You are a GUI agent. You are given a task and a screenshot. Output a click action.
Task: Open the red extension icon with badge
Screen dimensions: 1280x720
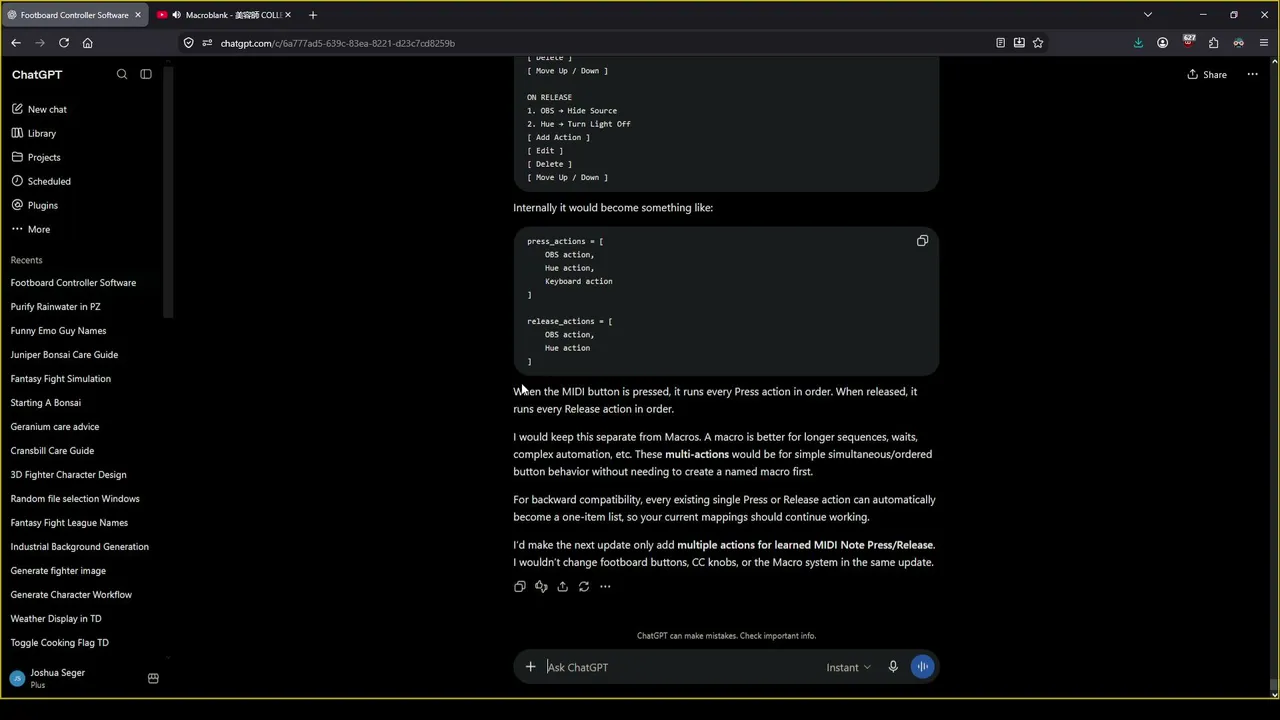[1188, 42]
